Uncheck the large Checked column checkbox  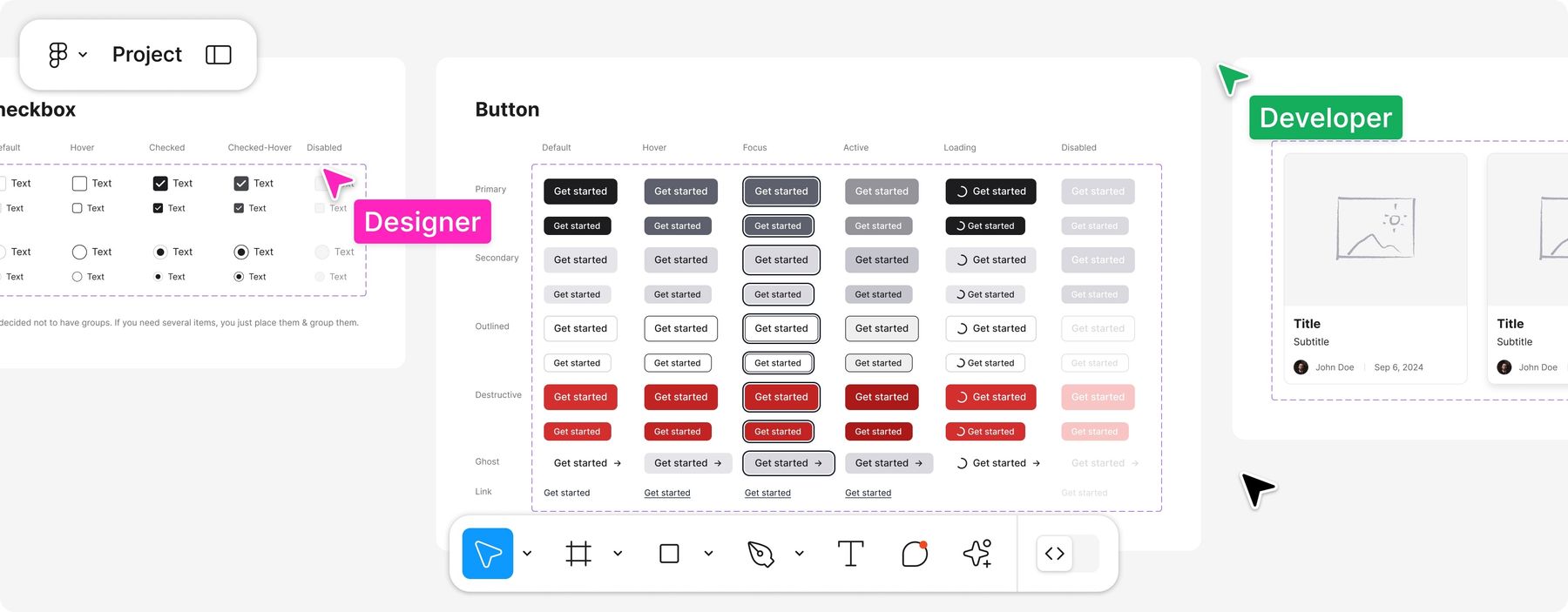[160, 184]
